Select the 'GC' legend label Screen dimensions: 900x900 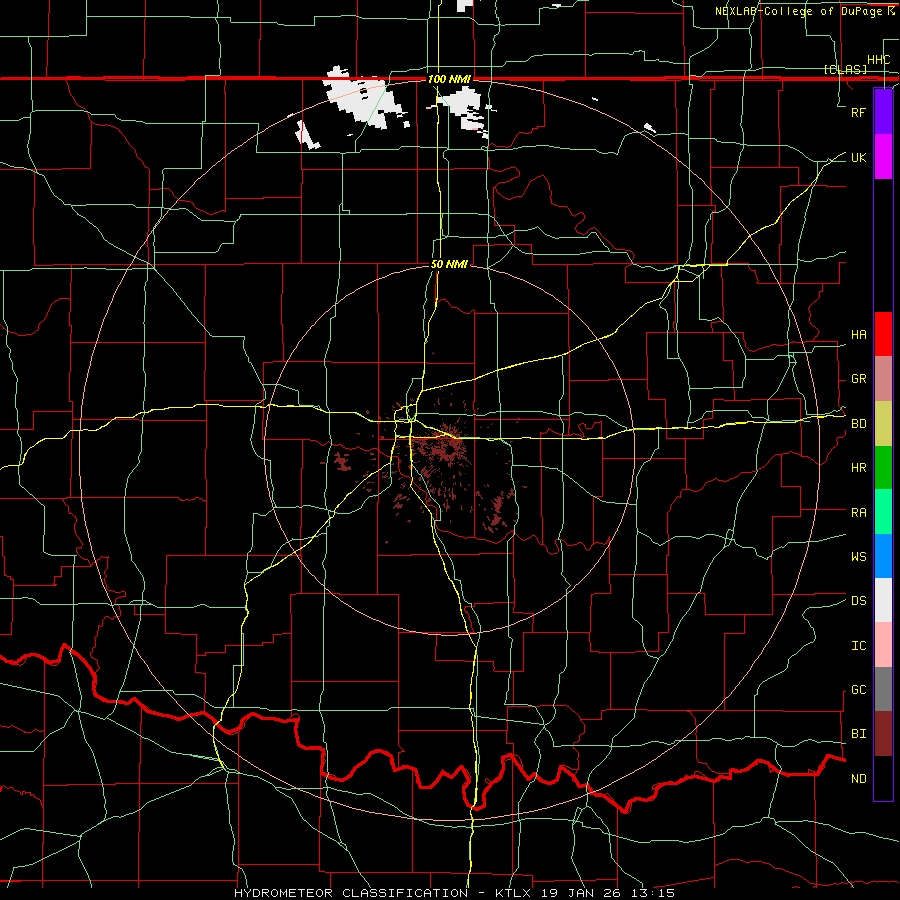(x=858, y=690)
